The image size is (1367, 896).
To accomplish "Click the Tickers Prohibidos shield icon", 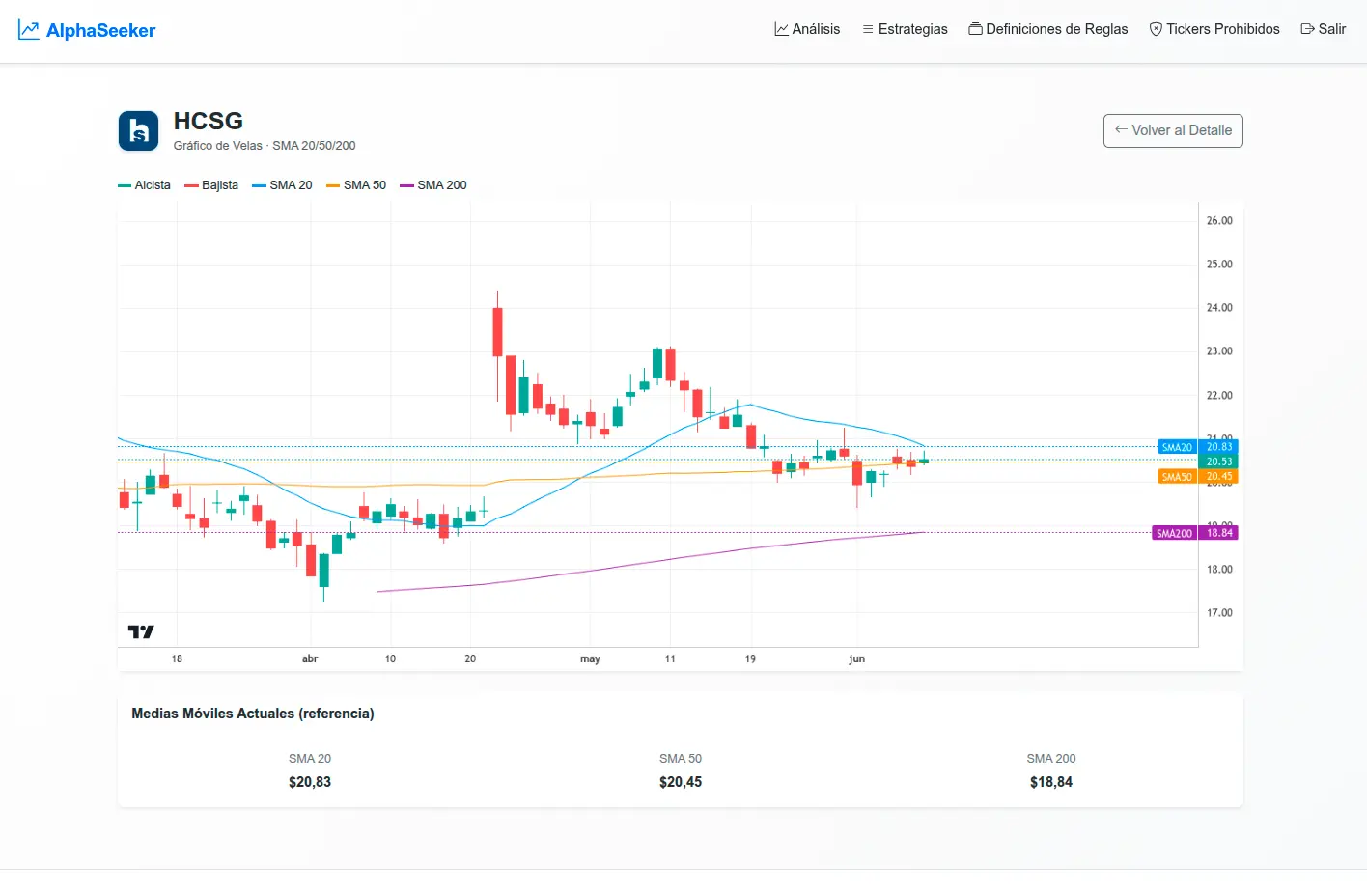I will (x=1156, y=29).
